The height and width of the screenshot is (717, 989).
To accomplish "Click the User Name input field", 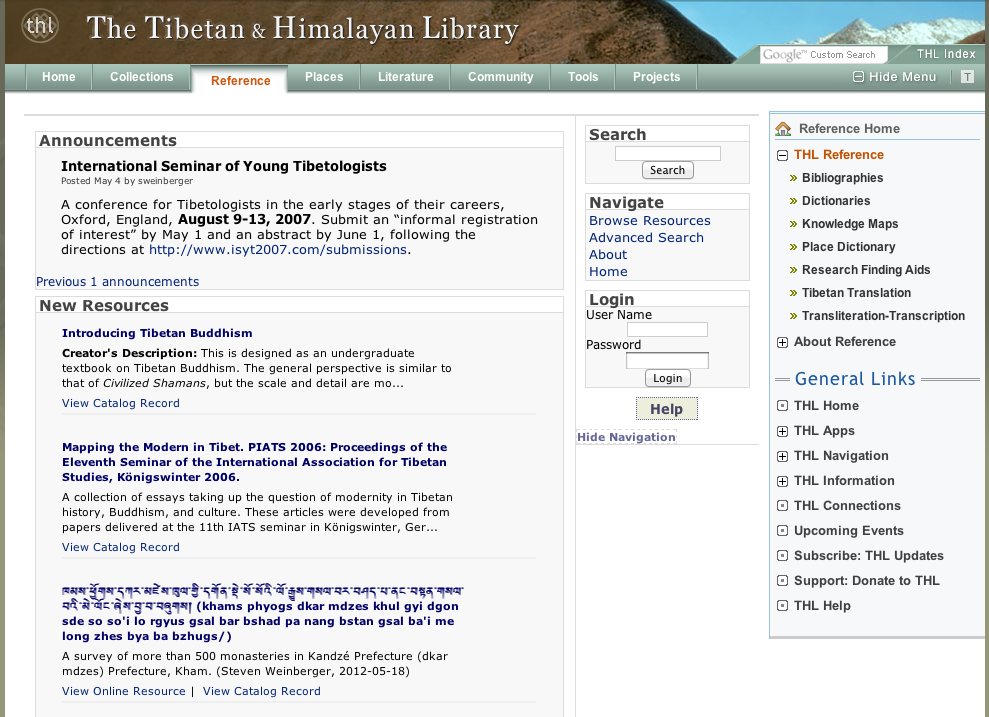I will (x=667, y=329).
